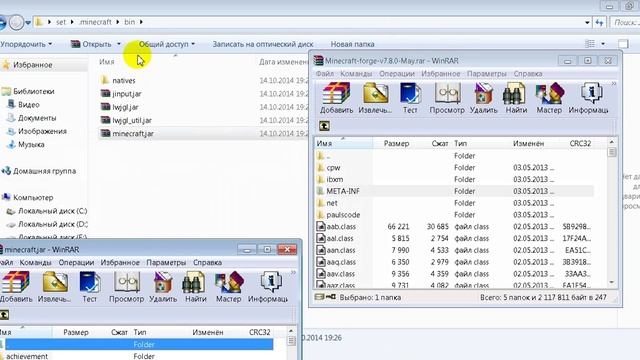Open the Команды menu in Minecraft-forge WinRAR
Viewport: 640px width, 360px height.
[x=356, y=74]
